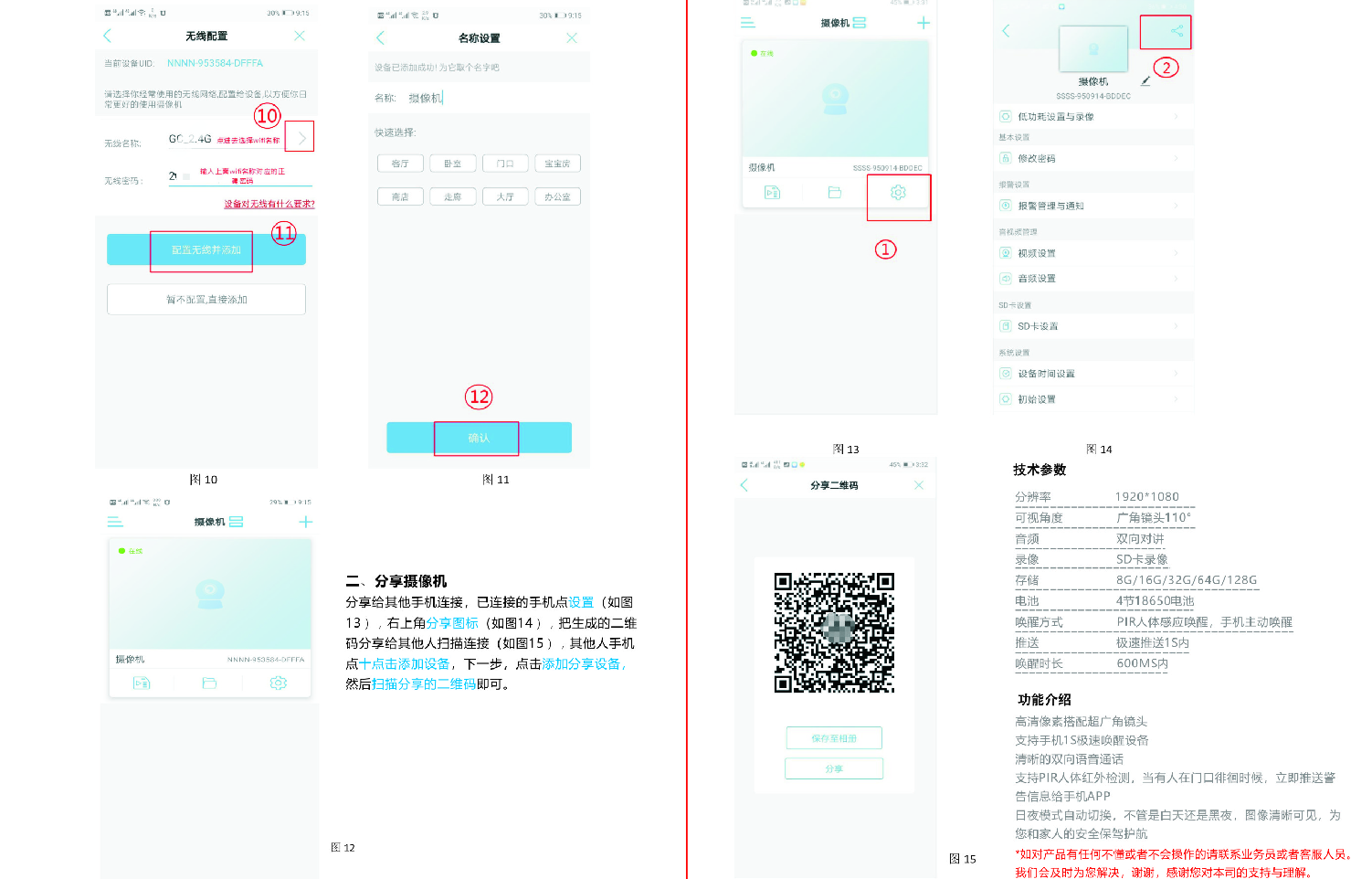Screen dimensions: 1372x879
Task: Select 门口 quick name option
Action: (505, 164)
